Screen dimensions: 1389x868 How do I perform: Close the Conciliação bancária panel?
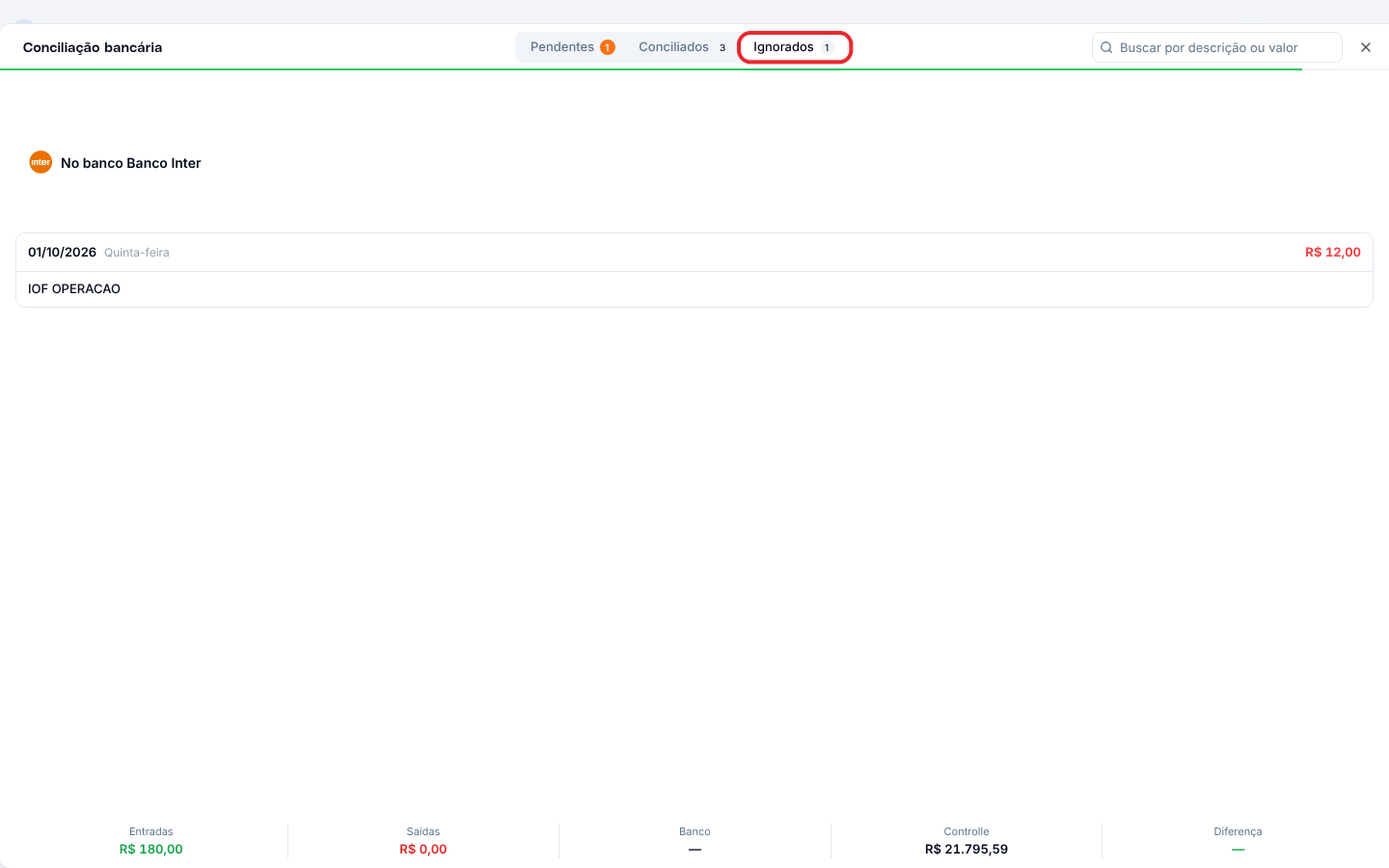click(1366, 47)
